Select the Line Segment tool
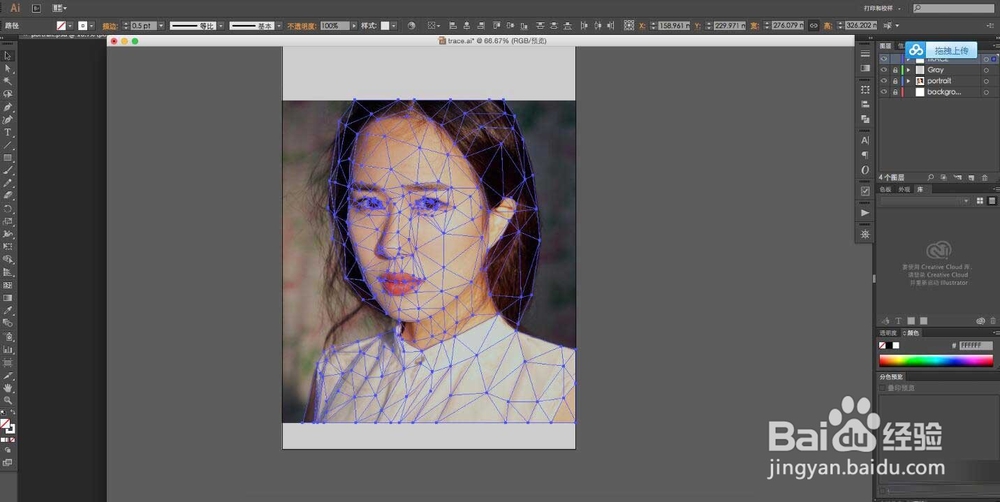Screen dimensions: 1000x502 pyautogui.click(x=8, y=145)
